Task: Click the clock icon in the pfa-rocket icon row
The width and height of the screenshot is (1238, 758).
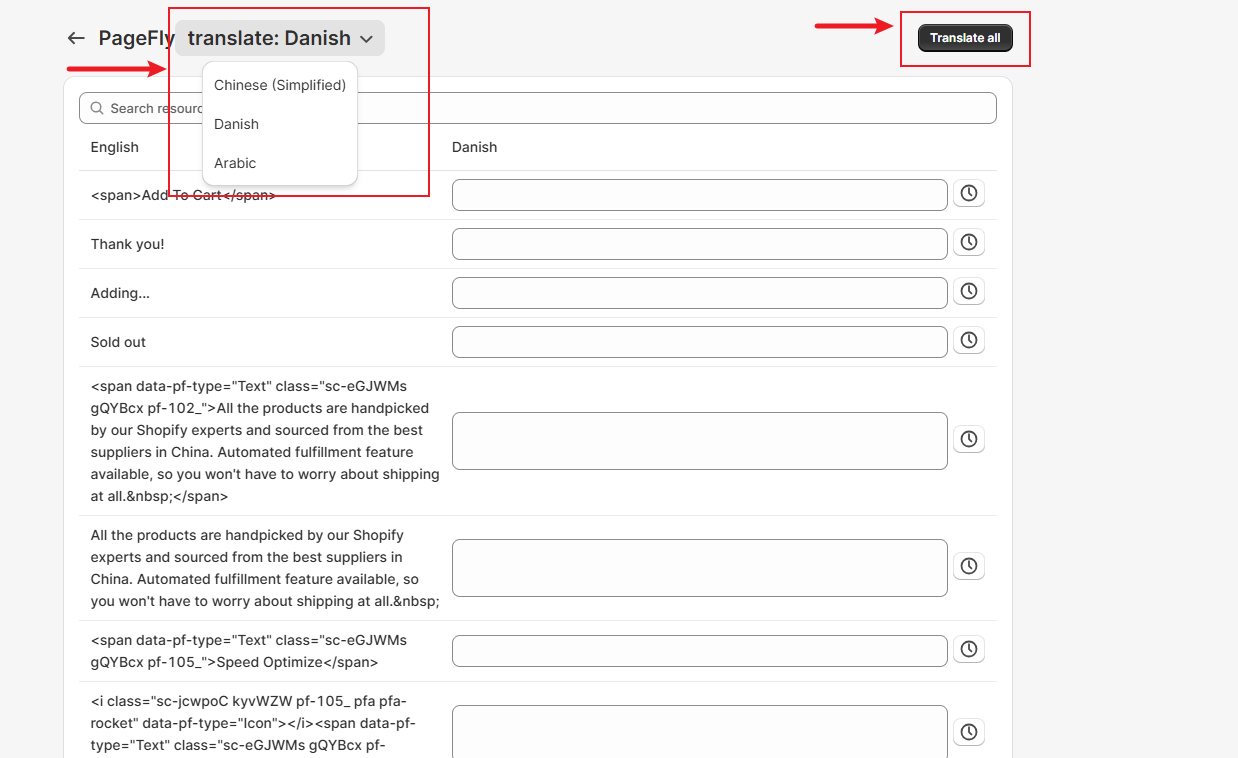Action: 969,732
